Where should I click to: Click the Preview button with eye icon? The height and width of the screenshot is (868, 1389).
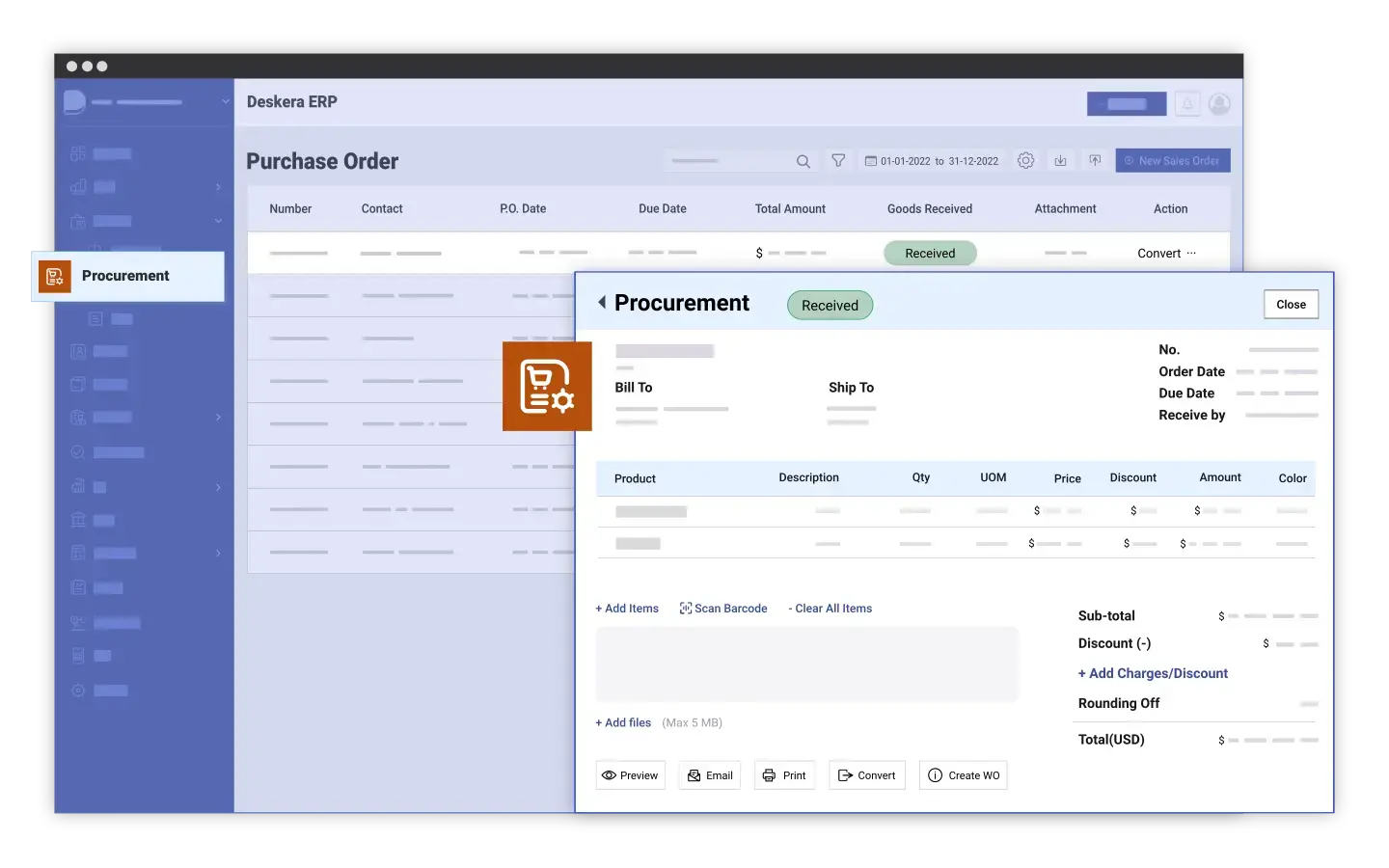pos(630,775)
